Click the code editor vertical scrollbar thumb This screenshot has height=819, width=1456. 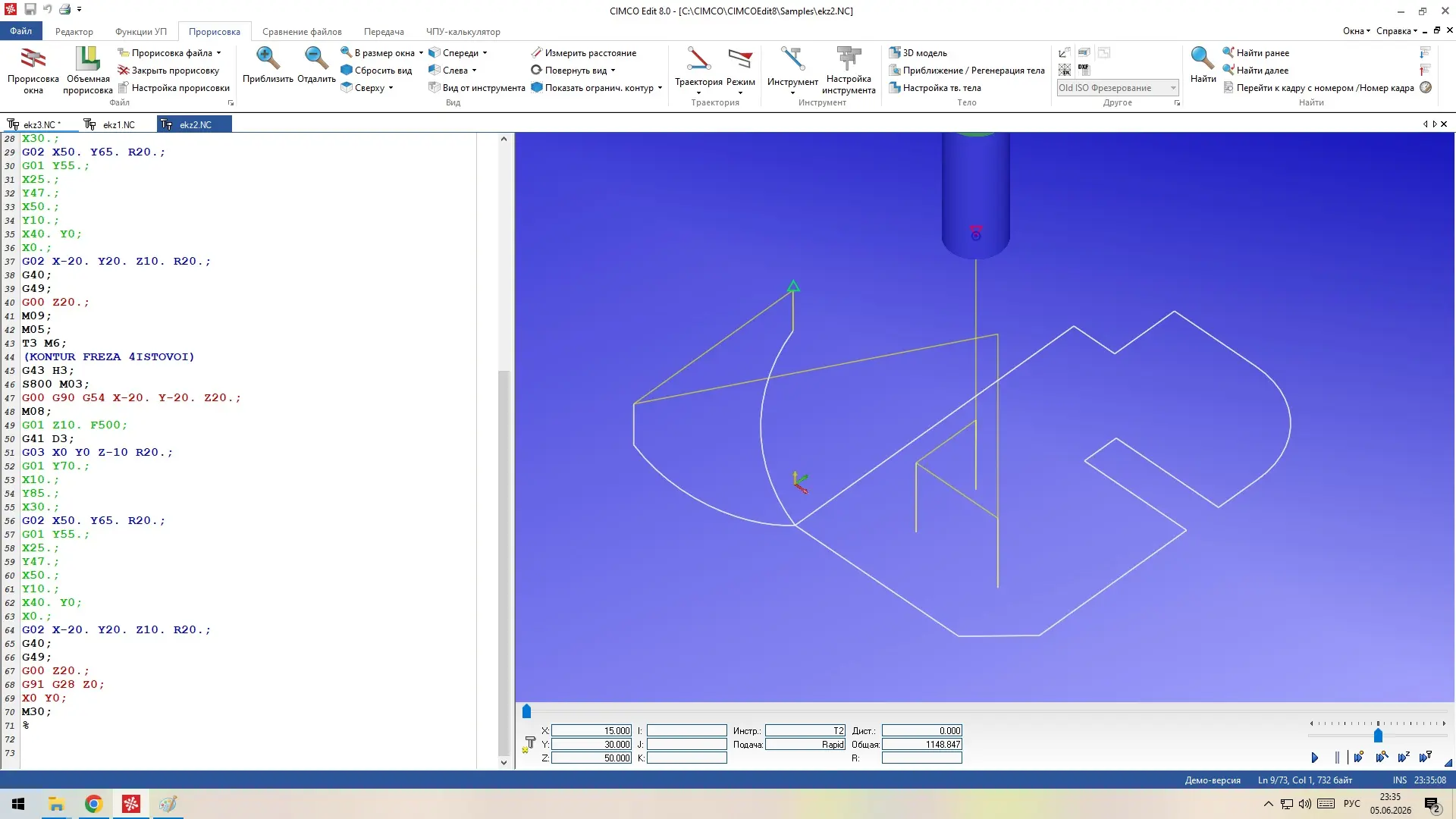pos(504,561)
